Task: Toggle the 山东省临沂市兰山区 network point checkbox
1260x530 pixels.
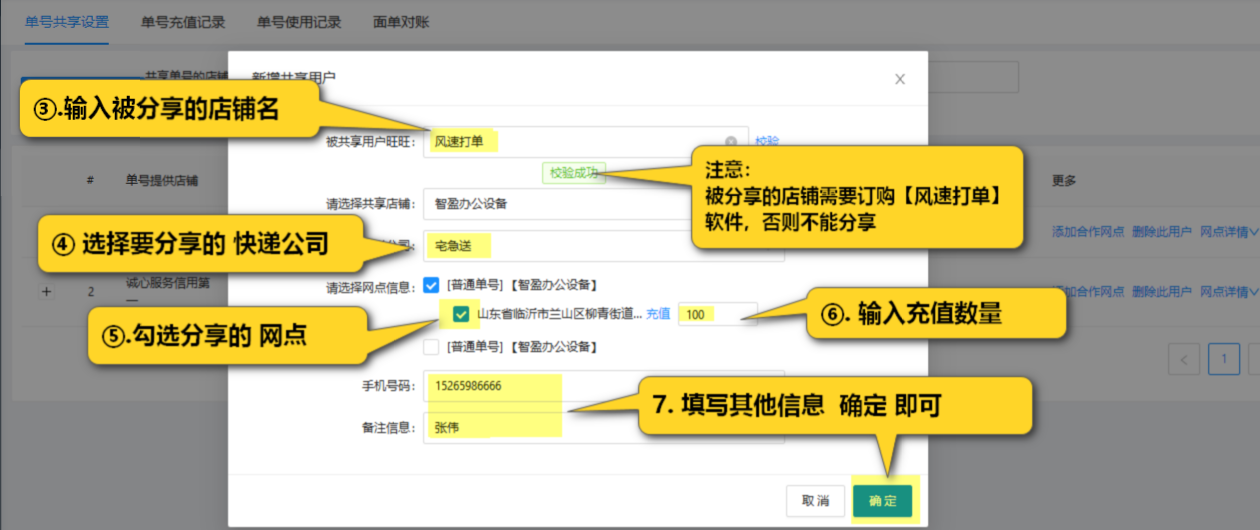Action: click(x=460, y=314)
